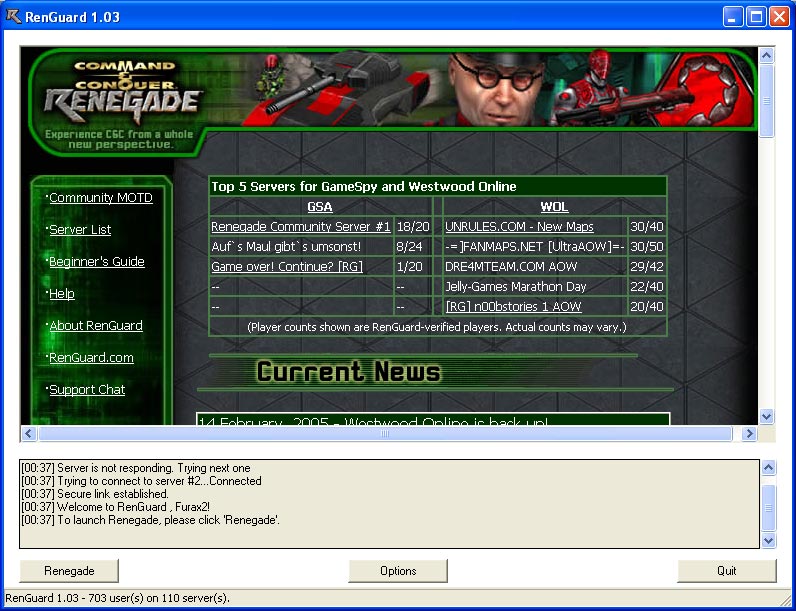Viewport: 796px width, 611px height.
Task: Launch the game with the Renegade button
Action: coord(69,571)
